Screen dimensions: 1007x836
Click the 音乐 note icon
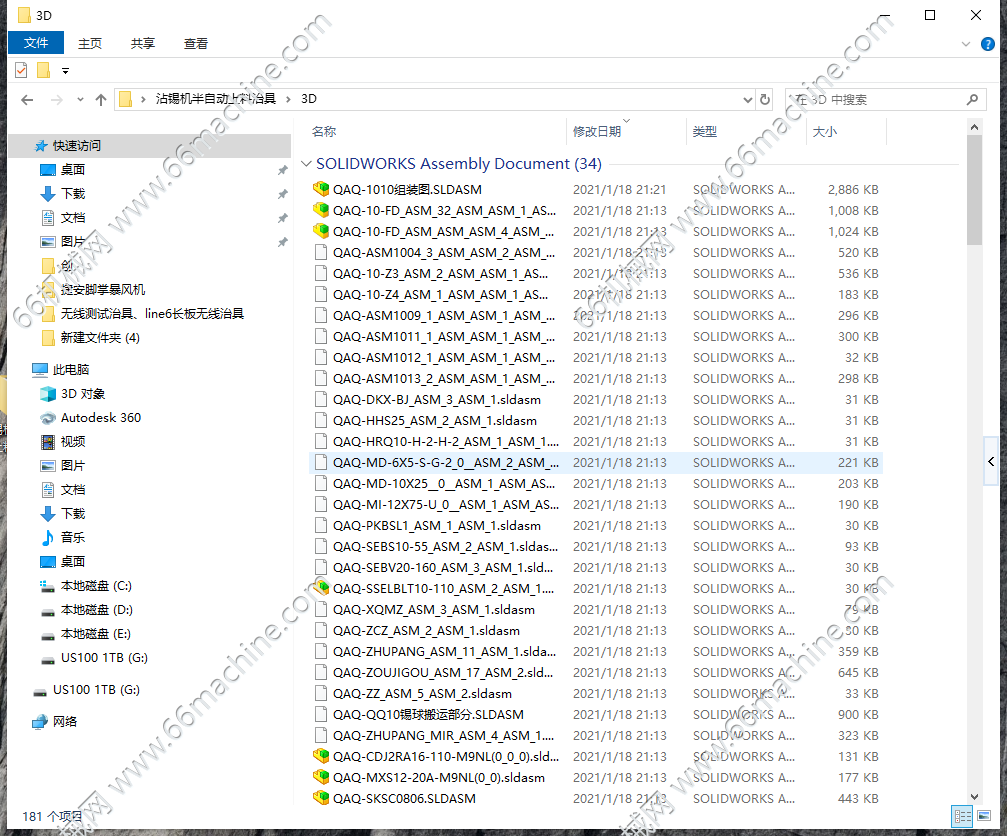tap(48, 537)
